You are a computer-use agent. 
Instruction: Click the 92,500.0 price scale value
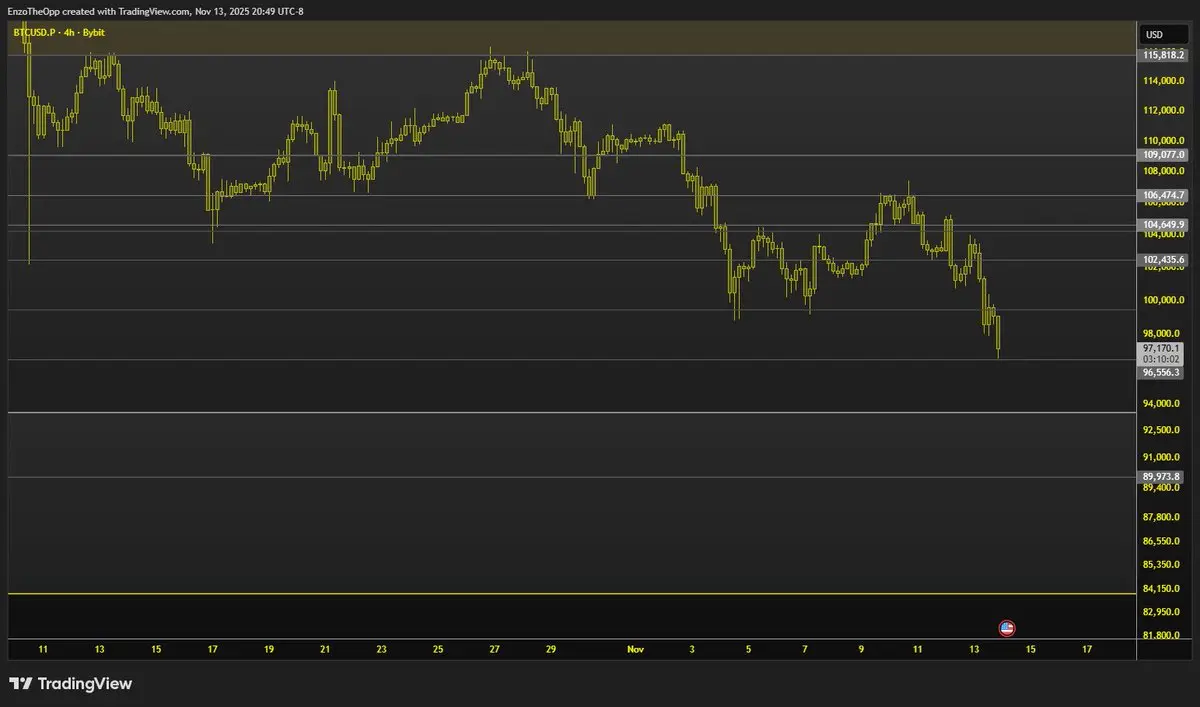[1162, 430]
